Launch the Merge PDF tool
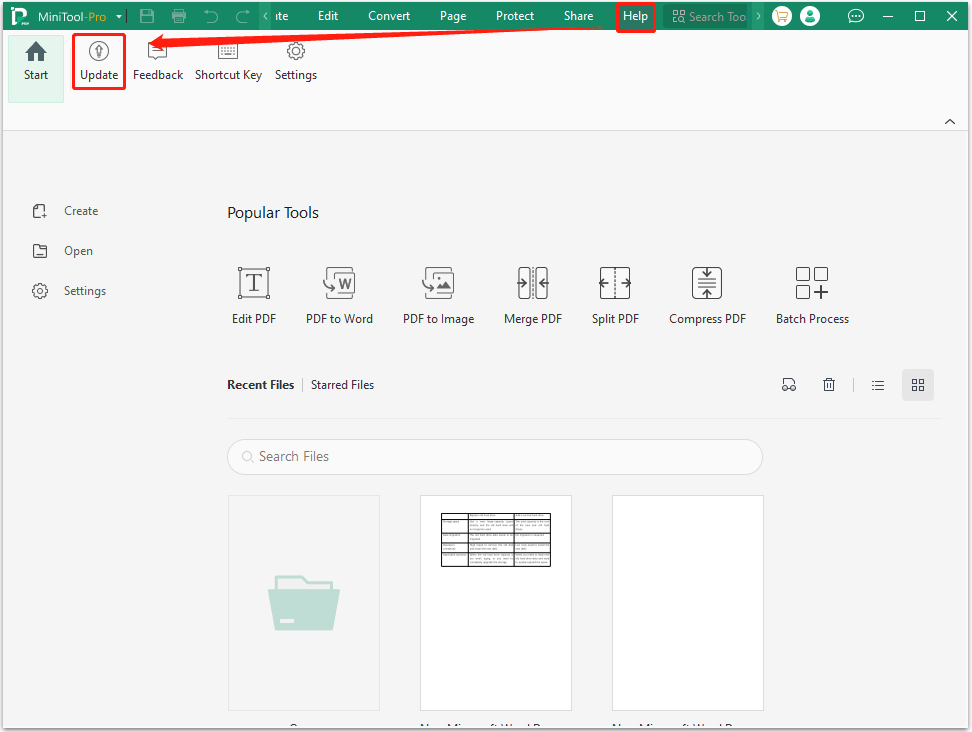The height and width of the screenshot is (732, 972). 532,293
